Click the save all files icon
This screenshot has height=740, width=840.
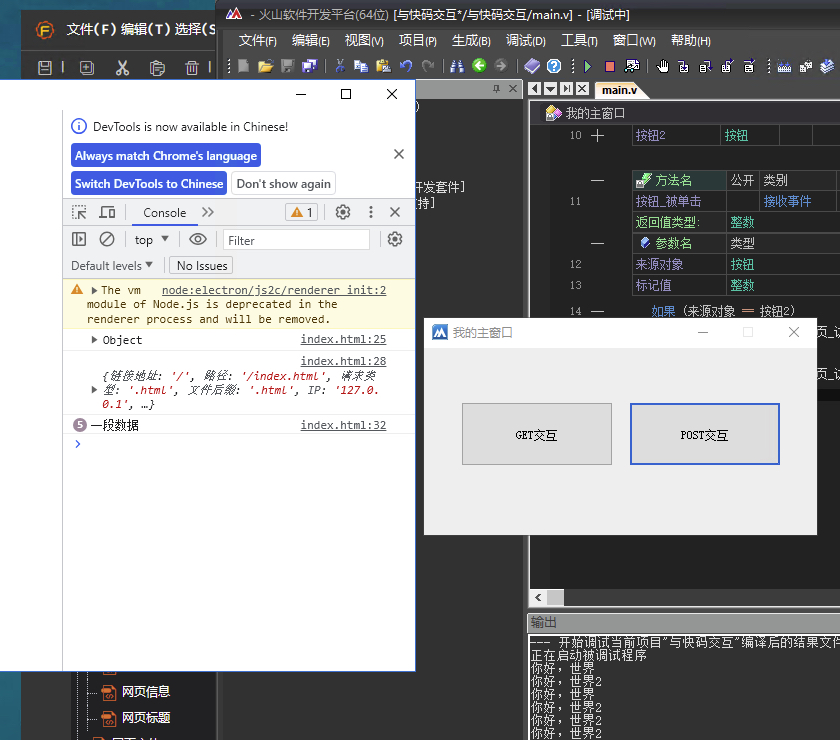[x=310, y=66]
